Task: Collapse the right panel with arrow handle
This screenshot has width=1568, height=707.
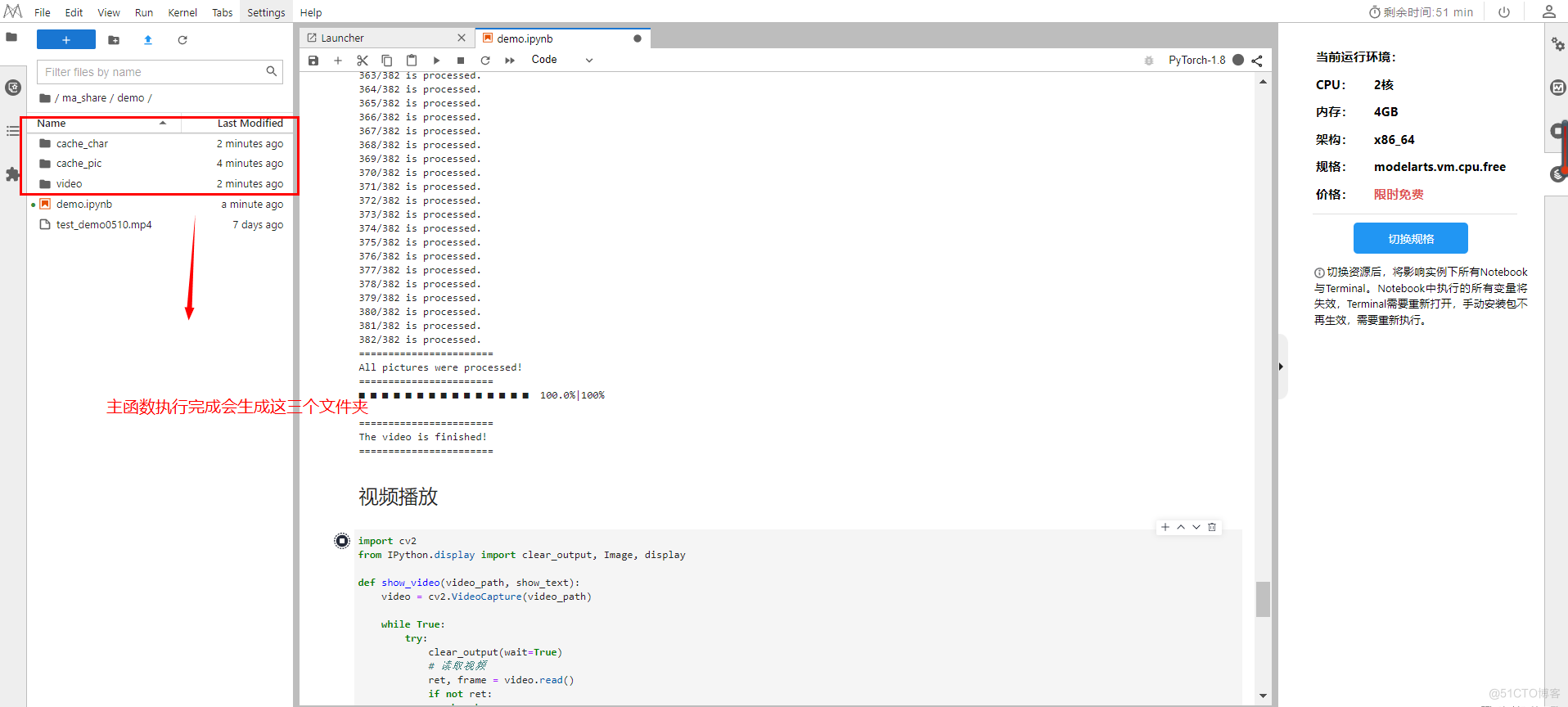Action: click(x=1282, y=367)
